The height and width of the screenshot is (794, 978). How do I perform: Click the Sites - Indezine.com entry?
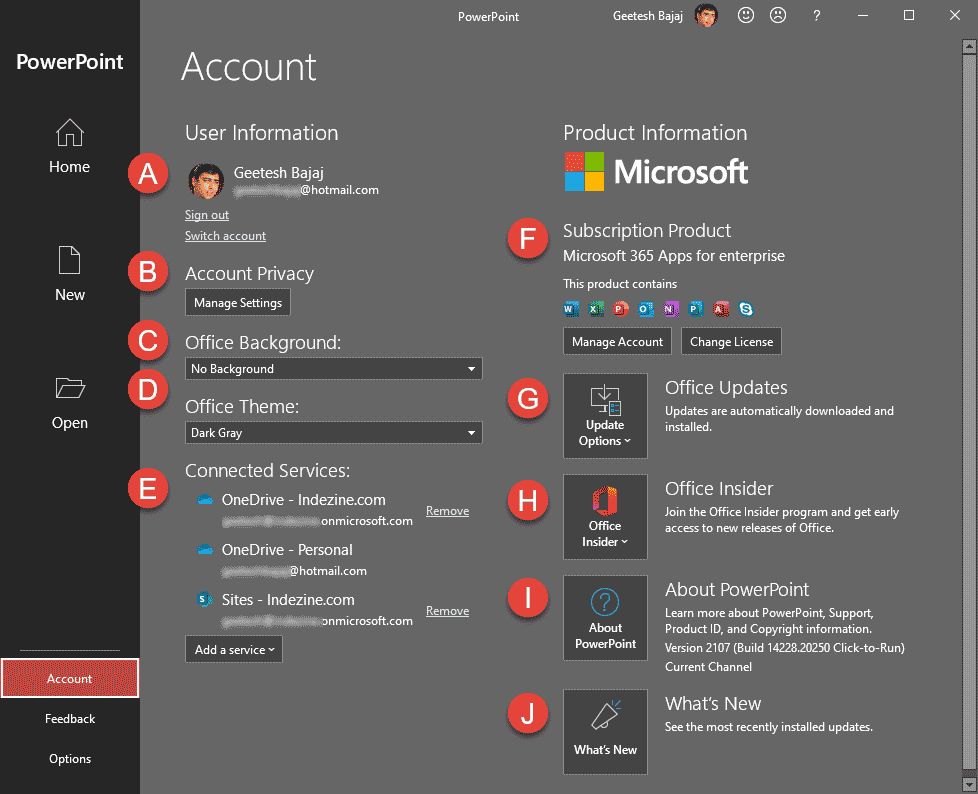(288, 599)
